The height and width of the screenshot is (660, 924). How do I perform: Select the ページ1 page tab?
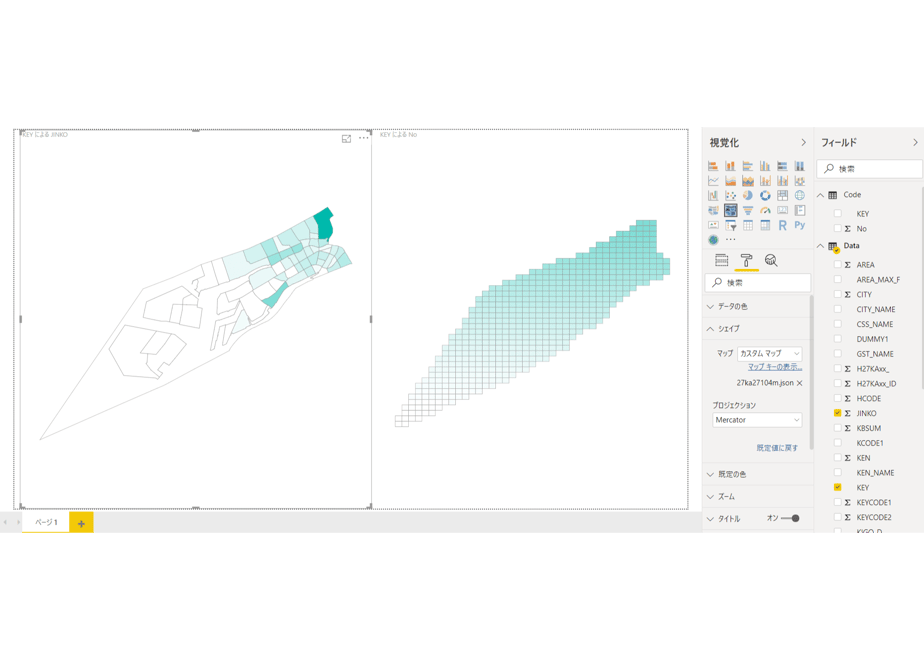click(46, 522)
